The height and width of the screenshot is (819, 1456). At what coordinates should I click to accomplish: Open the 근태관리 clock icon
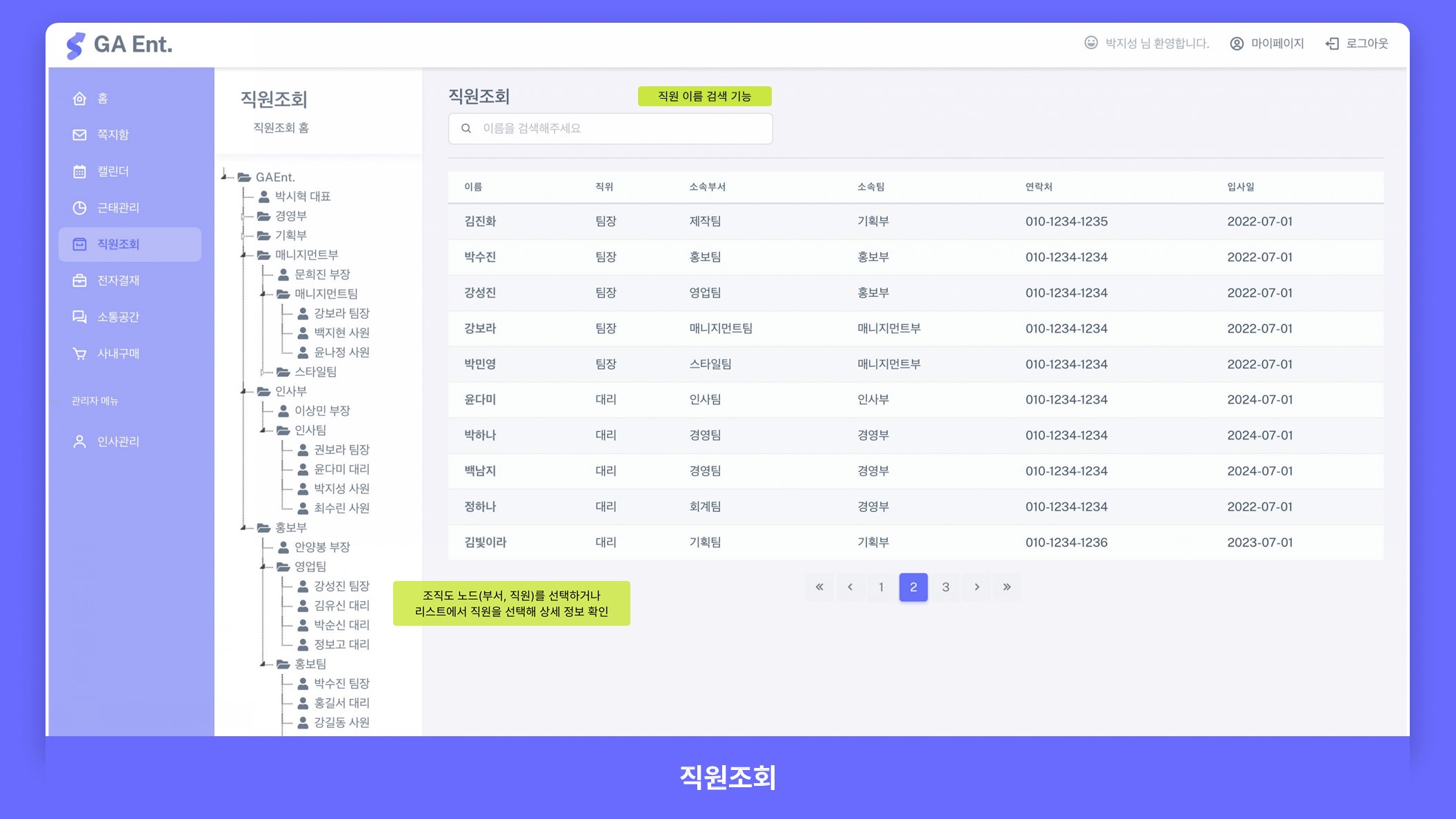tap(79, 208)
